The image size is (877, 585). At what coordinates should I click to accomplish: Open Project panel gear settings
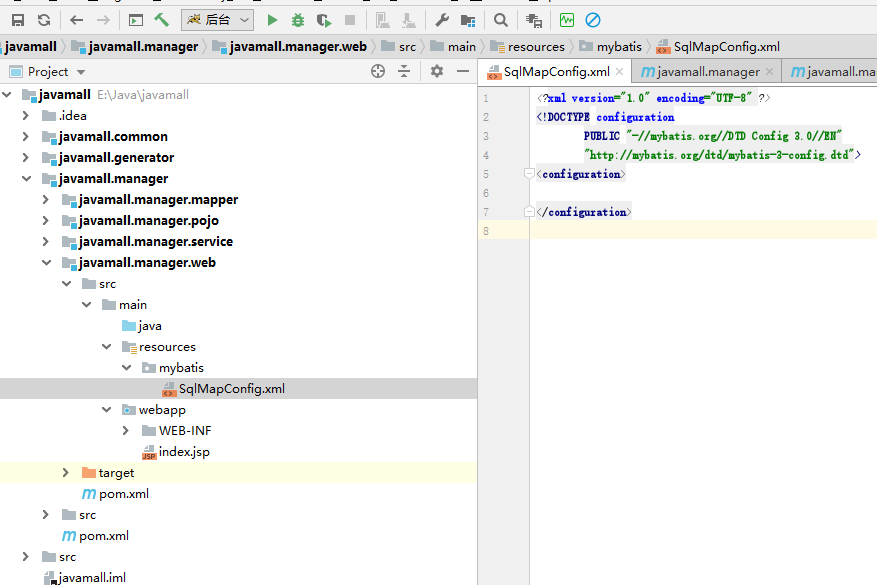coord(436,71)
